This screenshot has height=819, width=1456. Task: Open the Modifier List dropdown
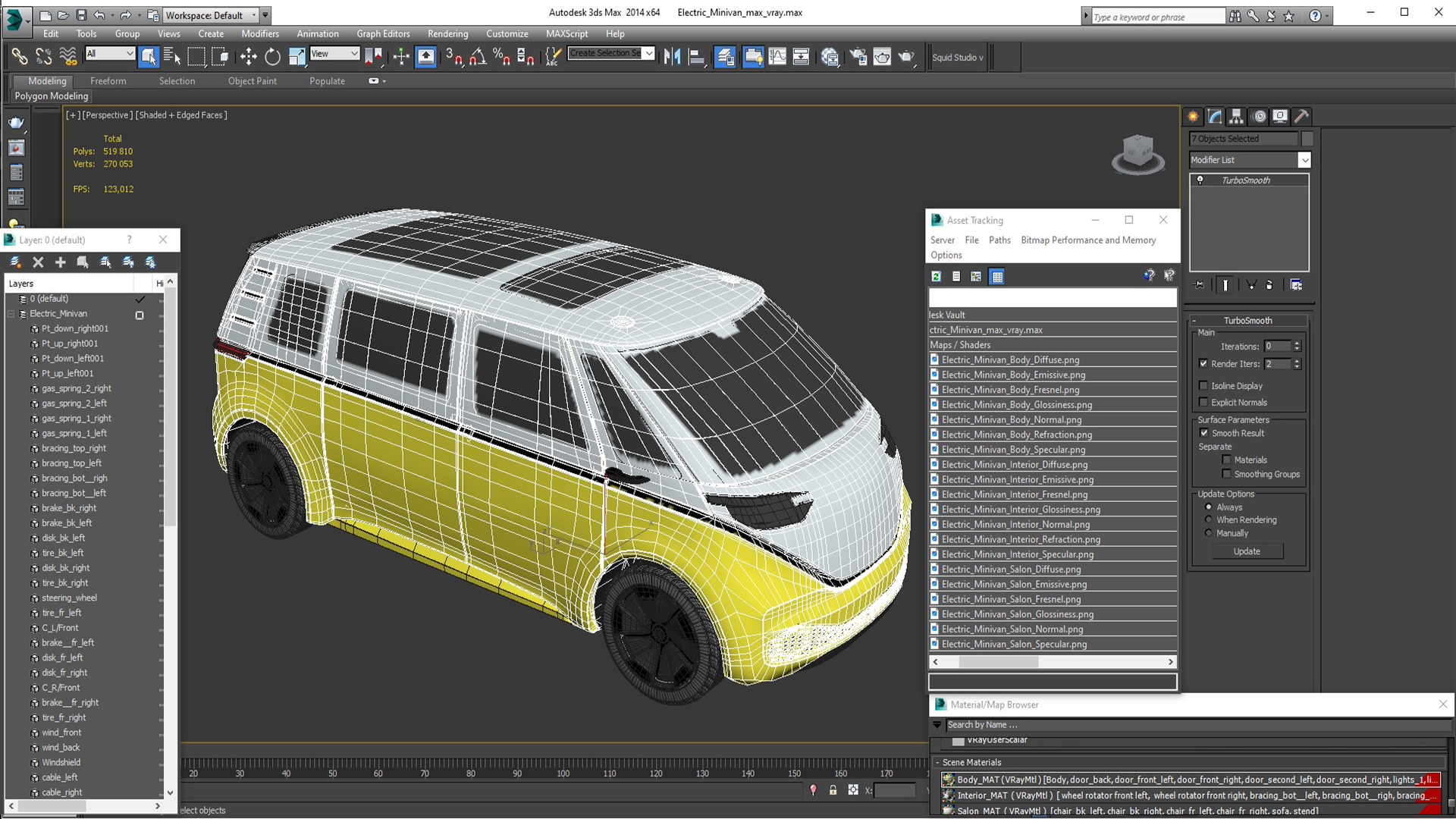click(x=1304, y=160)
